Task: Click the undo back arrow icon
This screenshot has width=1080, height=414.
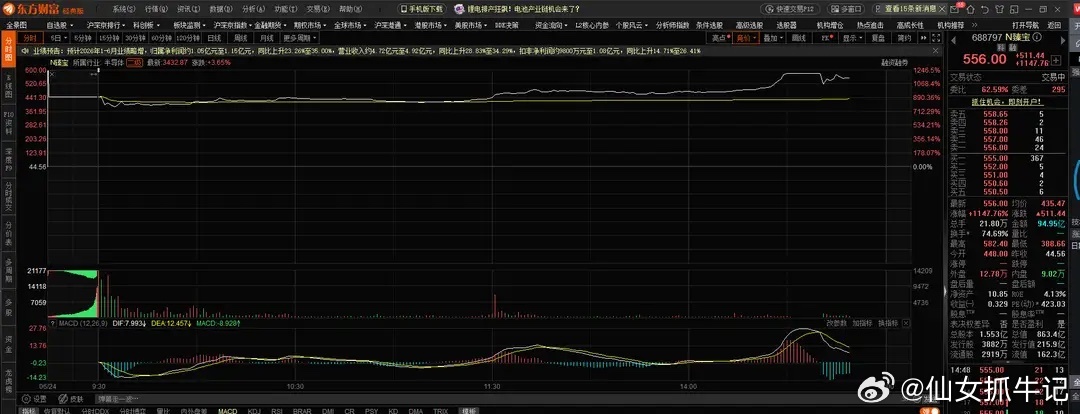Action: coord(985,10)
